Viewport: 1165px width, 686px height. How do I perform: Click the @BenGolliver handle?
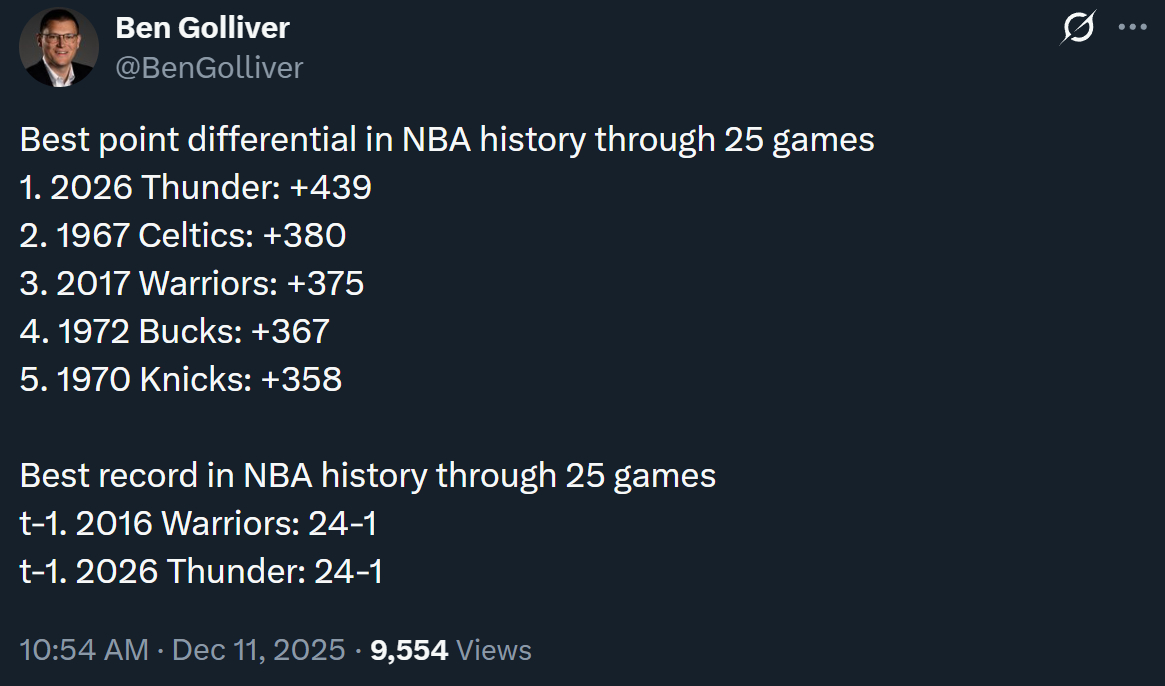tap(209, 67)
